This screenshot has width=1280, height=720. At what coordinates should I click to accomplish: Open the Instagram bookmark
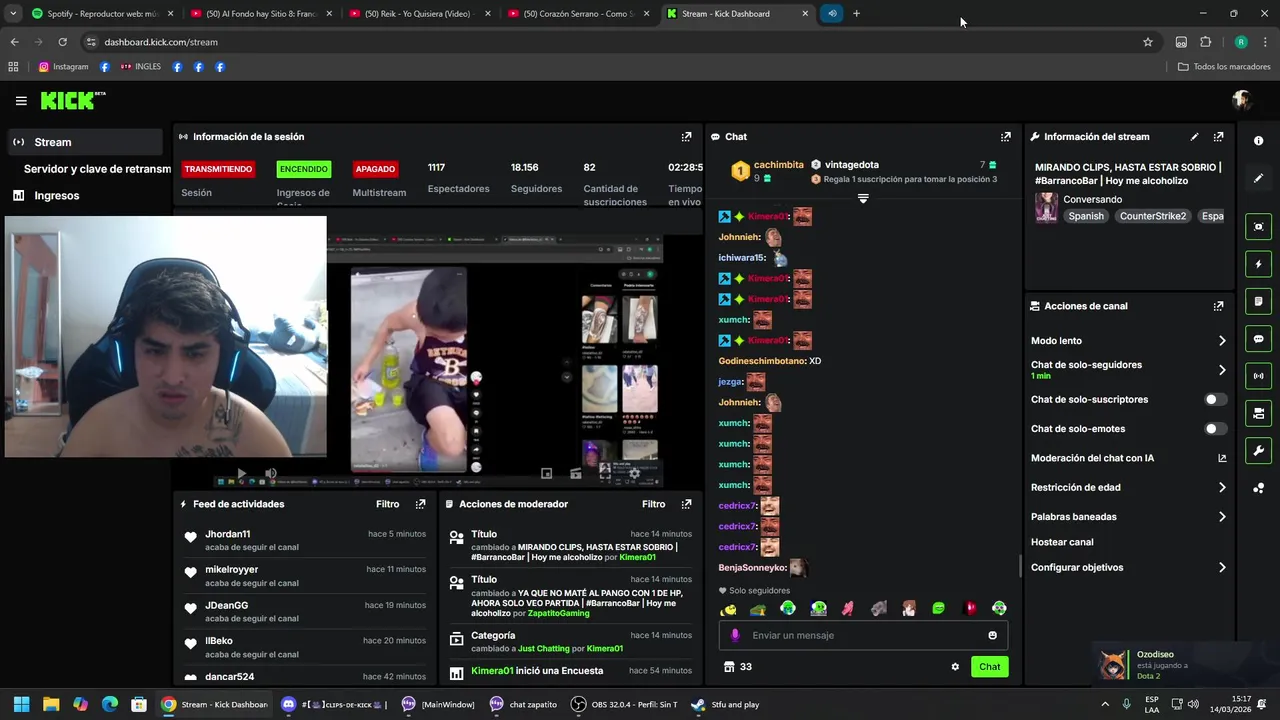pyautogui.click(x=64, y=67)
